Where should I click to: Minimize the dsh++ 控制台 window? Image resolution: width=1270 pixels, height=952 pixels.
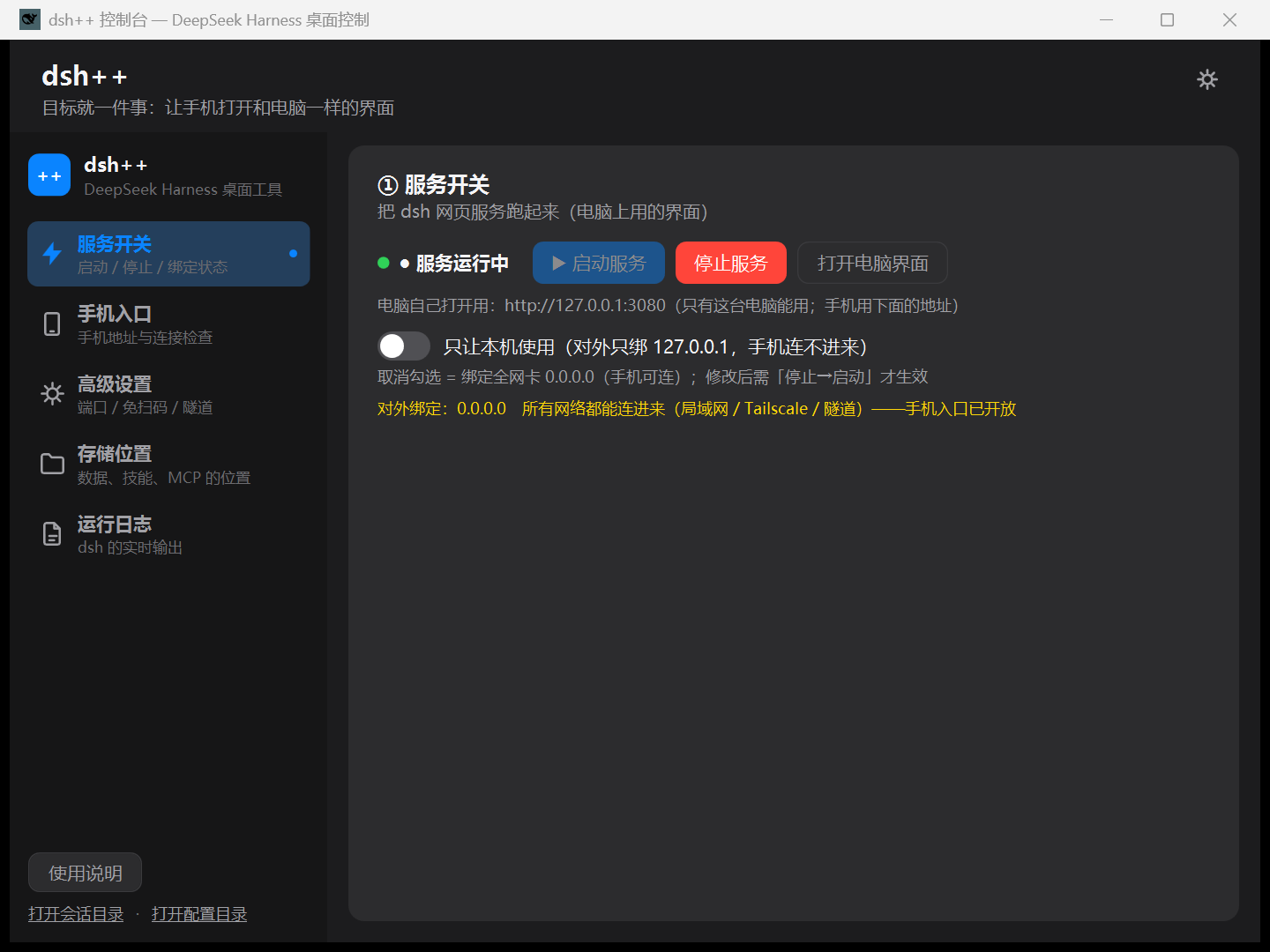1106,19
